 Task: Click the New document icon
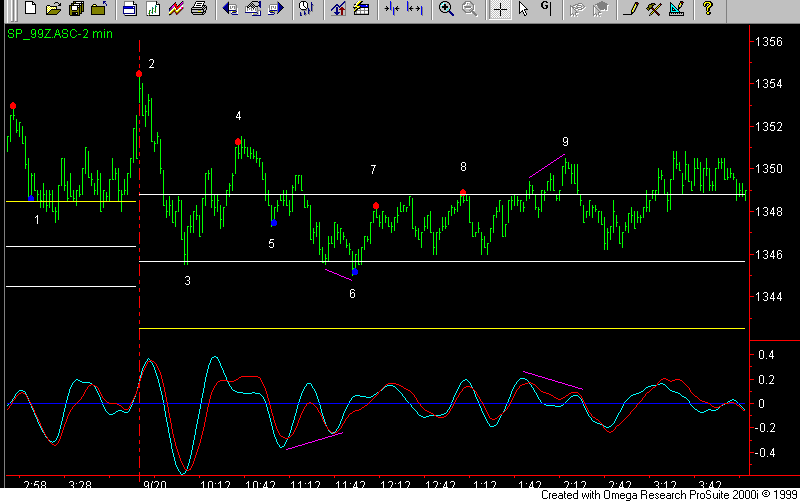click(30, 9)
